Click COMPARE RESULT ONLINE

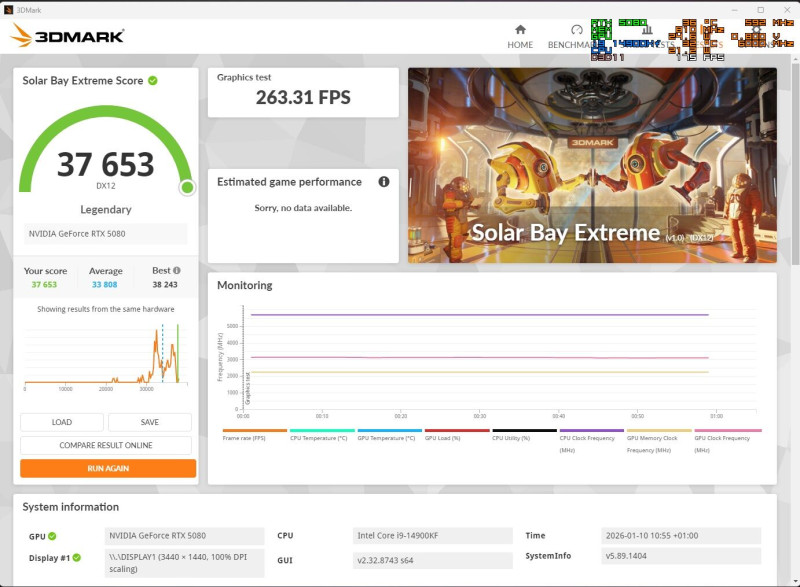coord(106,445)
